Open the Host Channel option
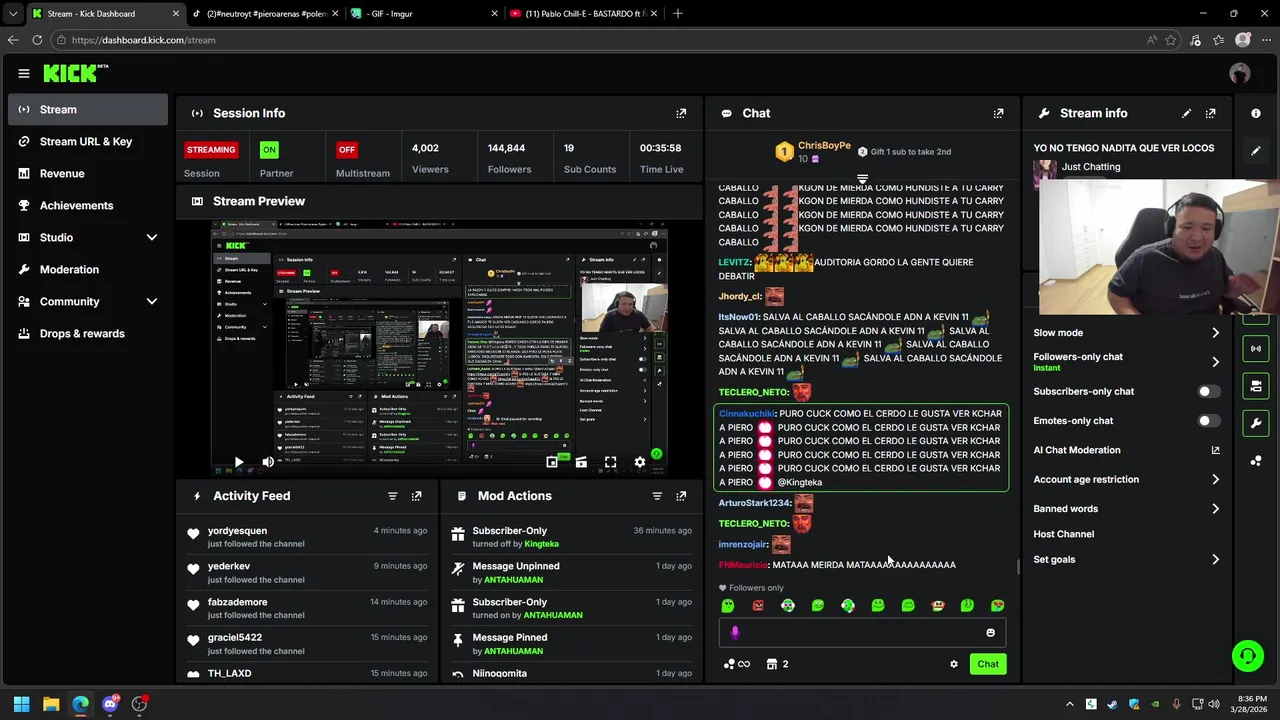Screen dimensions: 1280x720 [1063, 534]
